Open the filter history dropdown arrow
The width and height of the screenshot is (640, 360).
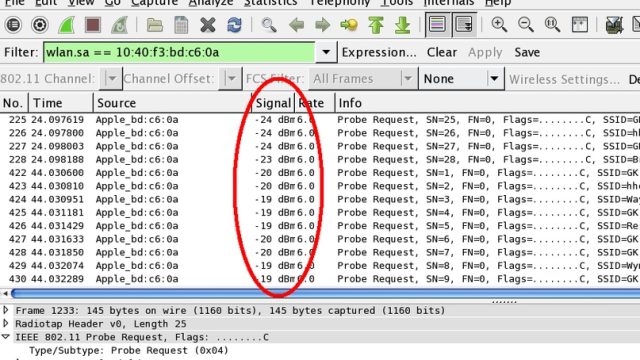tap(326, 52)
